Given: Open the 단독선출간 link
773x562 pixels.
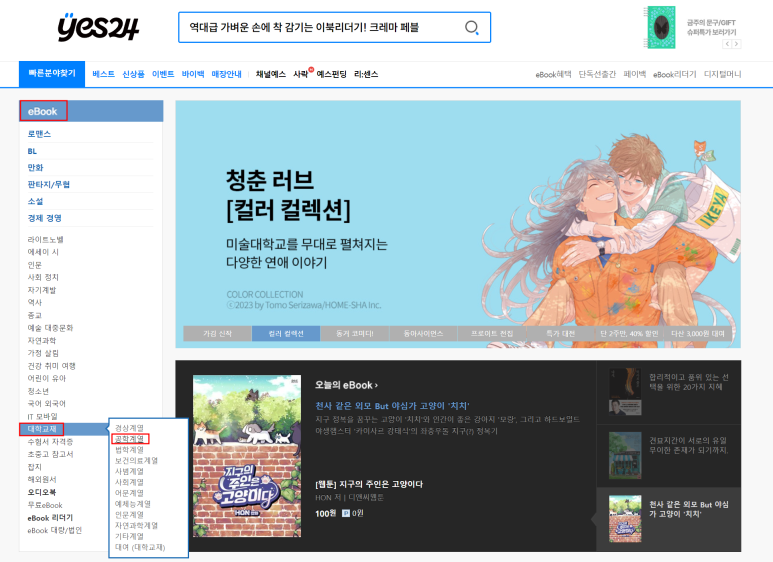Looking at the screenshot, I should coord(597,74).
